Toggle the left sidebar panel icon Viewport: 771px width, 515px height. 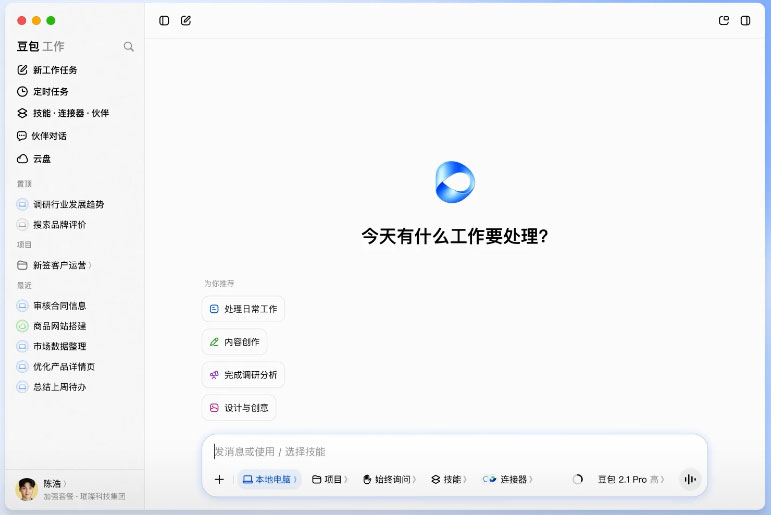(164, 21)
